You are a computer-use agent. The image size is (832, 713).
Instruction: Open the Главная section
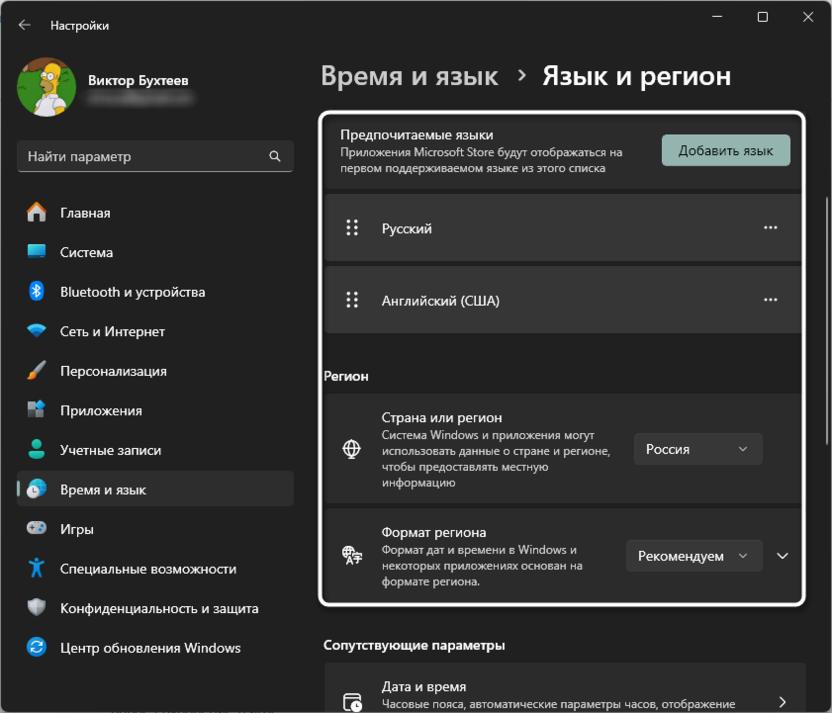pos(155,213)
